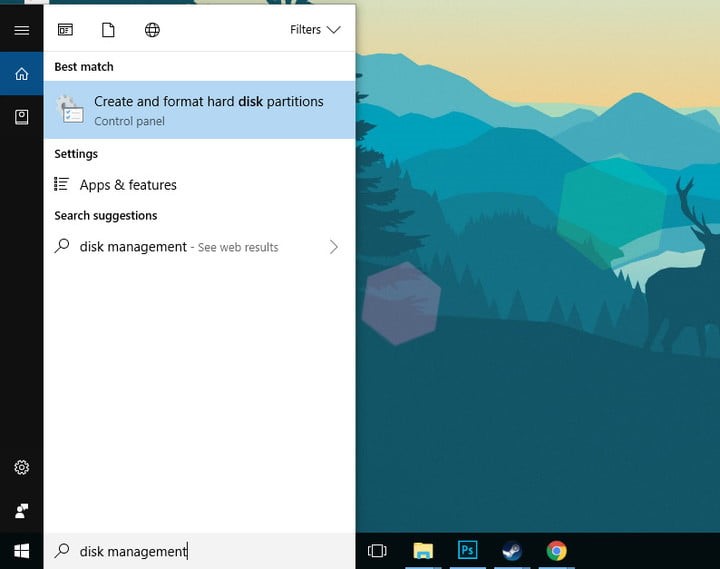The height and width of the screenshot is (569, 720).
Task: Open Apps & features setting
Action: (x=199, y=185)
